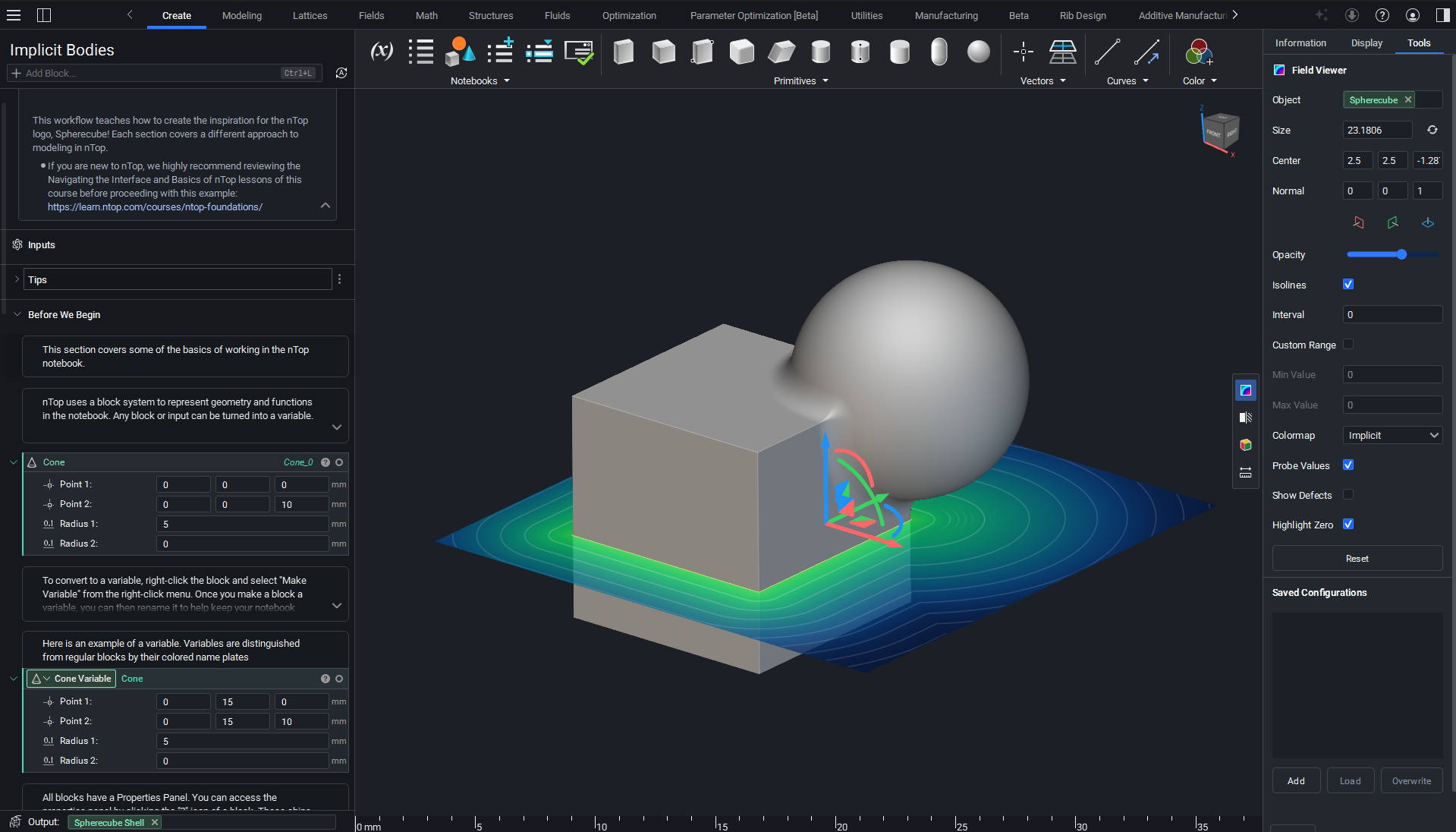Screen dimensions: 1456x832
Task: Adjust the Opacity slider
Action: pyautogui.click(x=1393, y=254)
